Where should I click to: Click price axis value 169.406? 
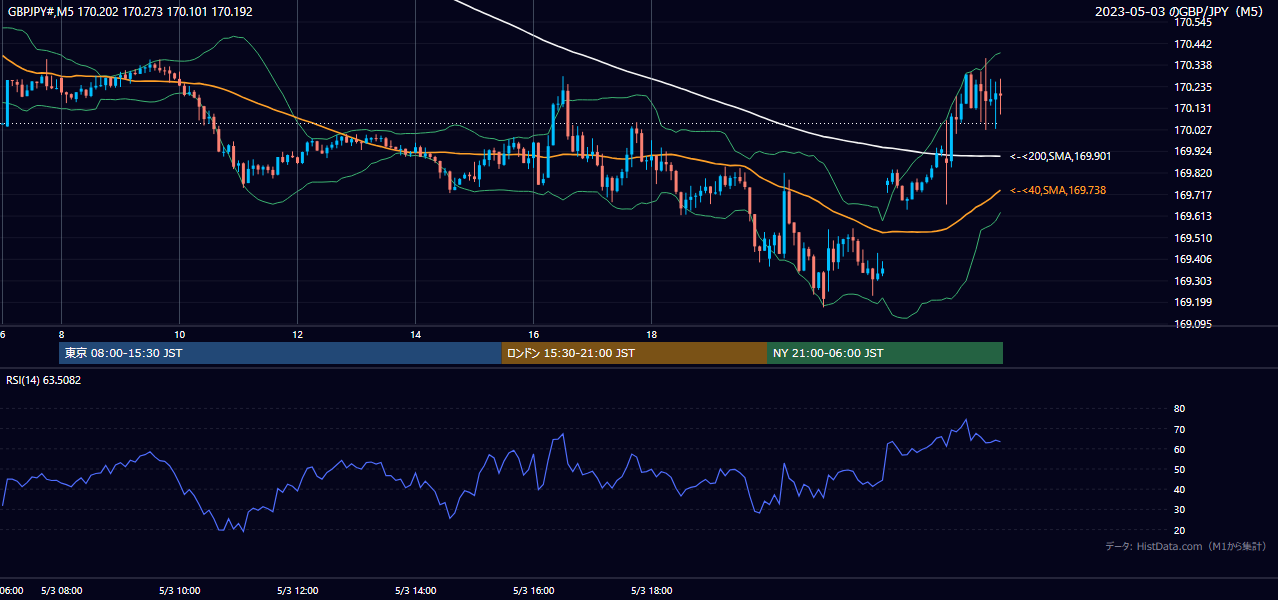coord(1193,259)
